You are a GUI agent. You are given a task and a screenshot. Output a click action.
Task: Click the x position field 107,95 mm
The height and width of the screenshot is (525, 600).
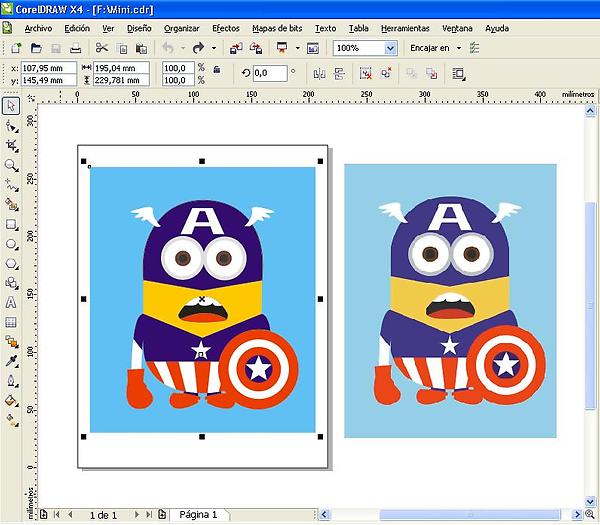tap(49, 68)
